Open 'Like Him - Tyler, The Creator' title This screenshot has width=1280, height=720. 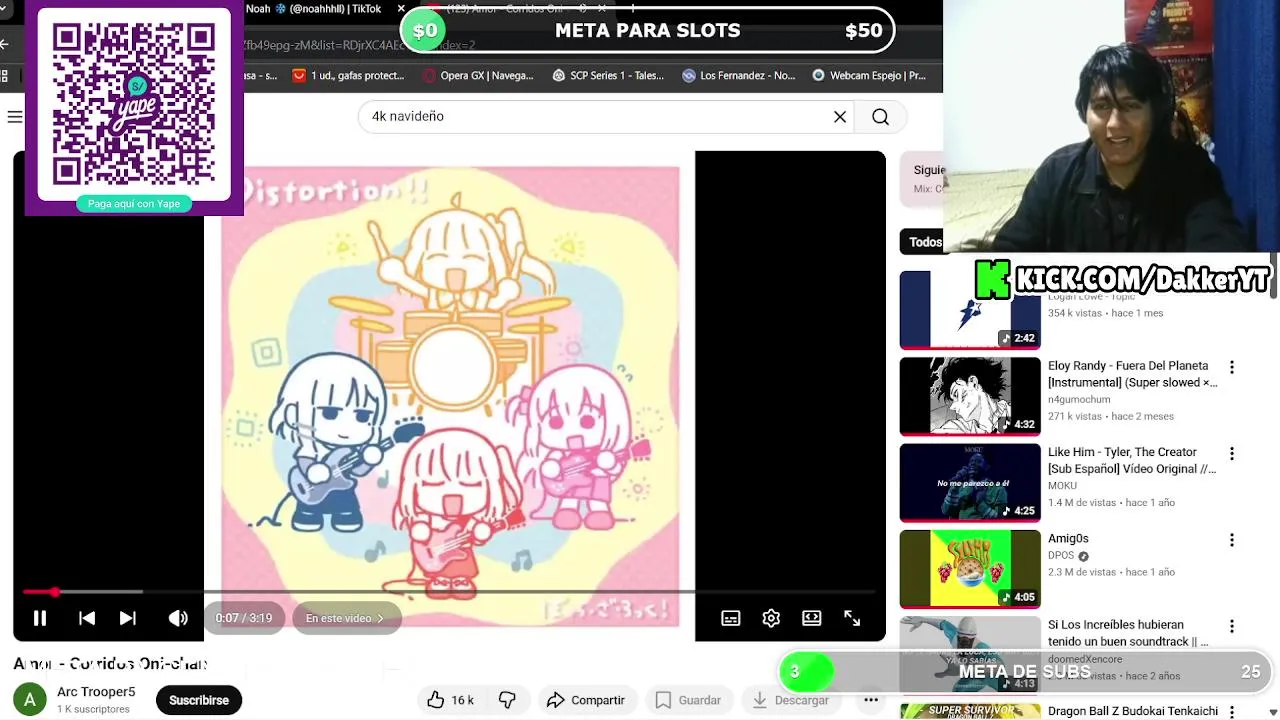[x=1132, y=460]
